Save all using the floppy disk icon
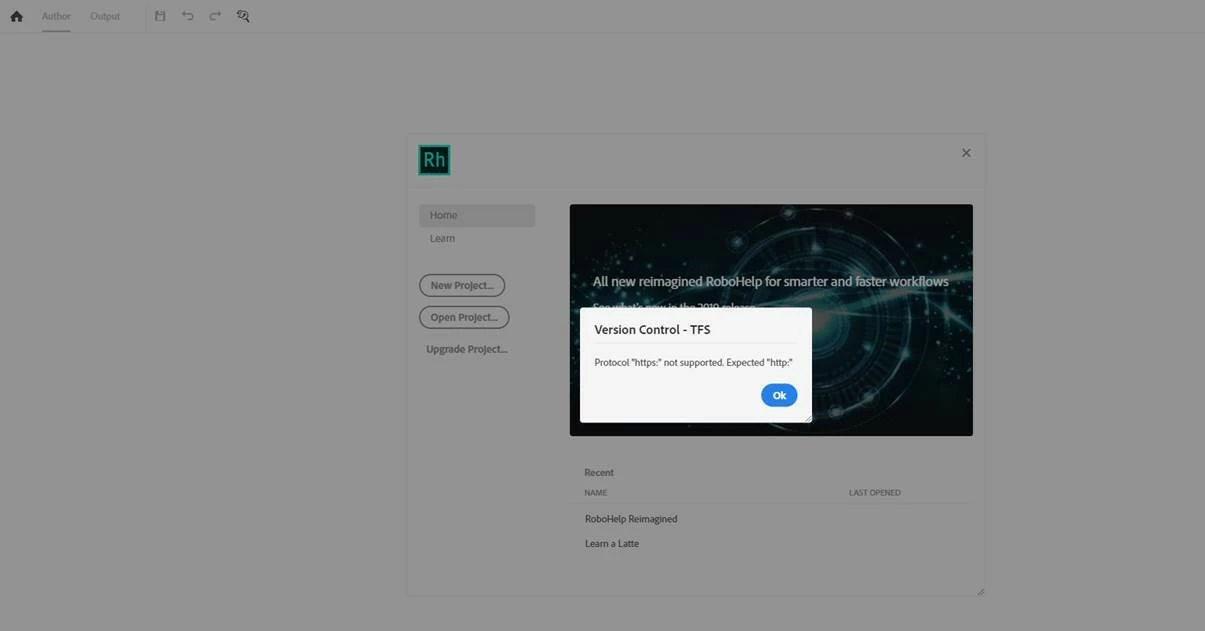This screenshot has width=1205, height=631. pyautogui.click(x=160, y=16)
